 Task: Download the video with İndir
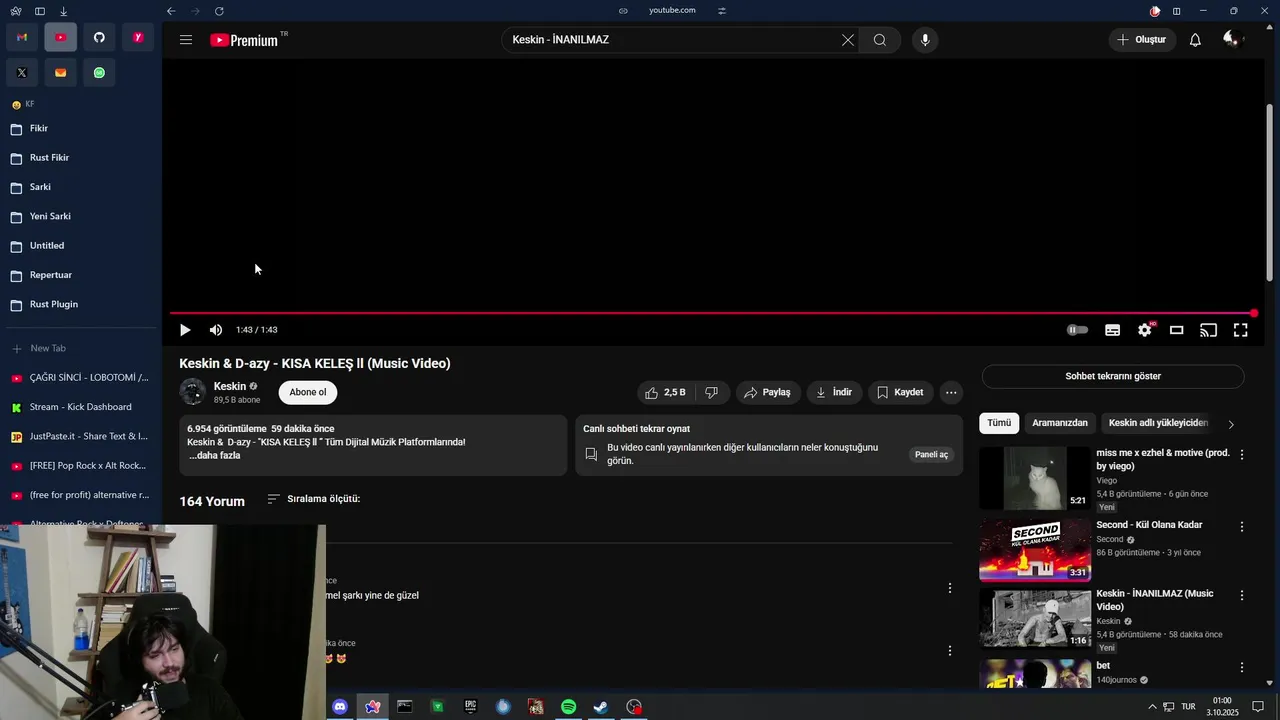pos(834,392)
